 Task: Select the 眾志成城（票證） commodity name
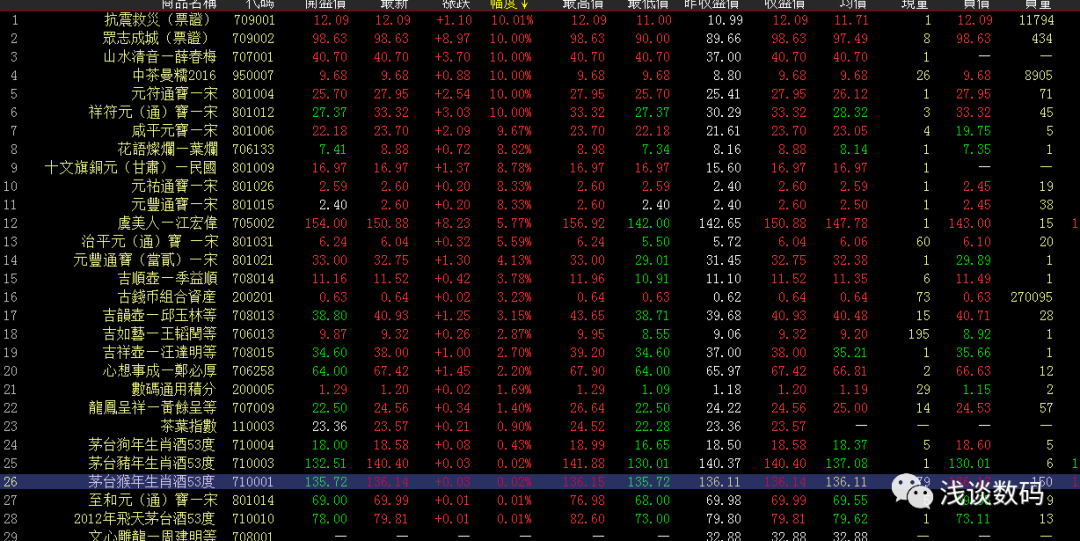160,39
